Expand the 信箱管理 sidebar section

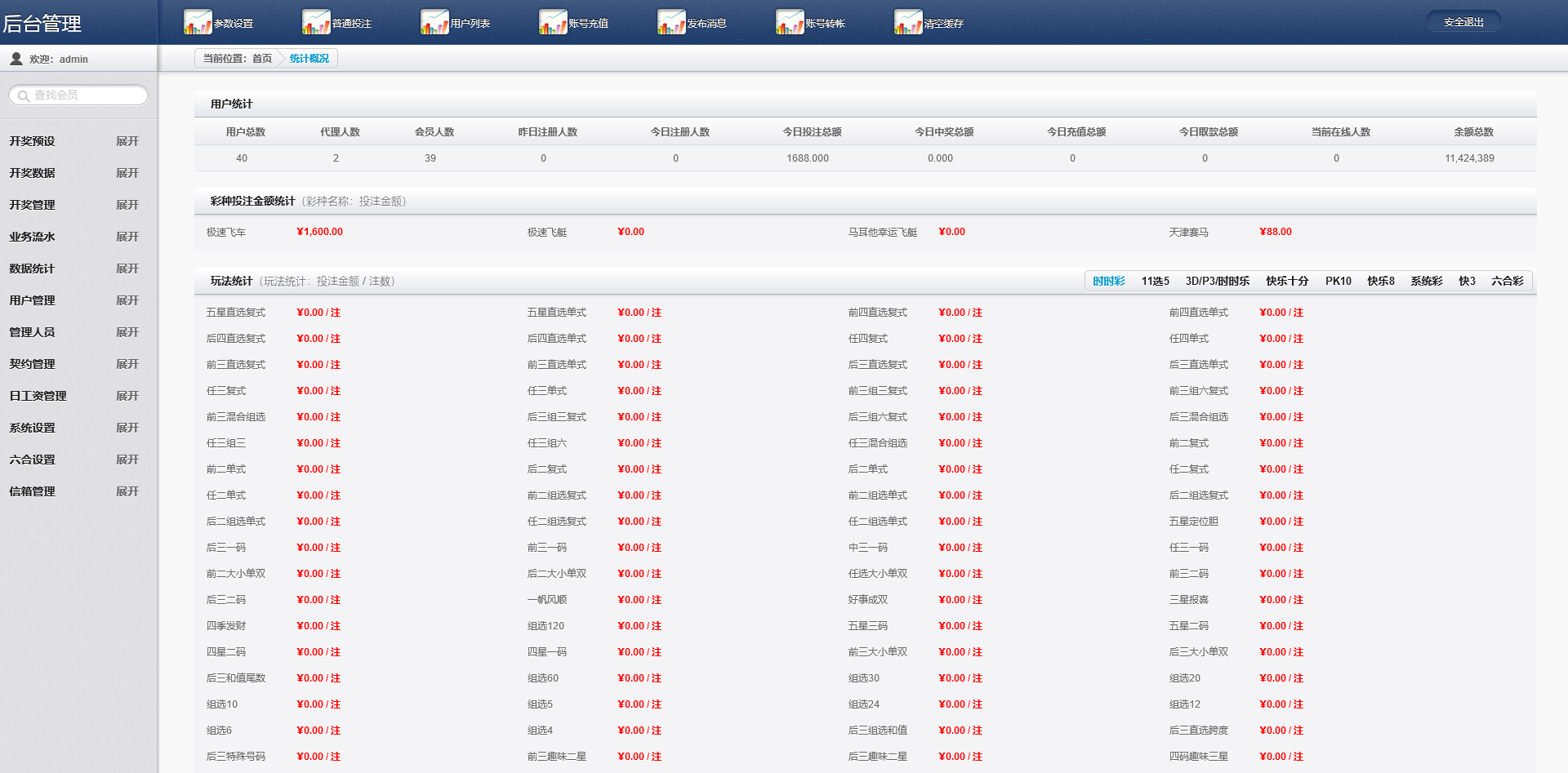click(x=127, y=491)
